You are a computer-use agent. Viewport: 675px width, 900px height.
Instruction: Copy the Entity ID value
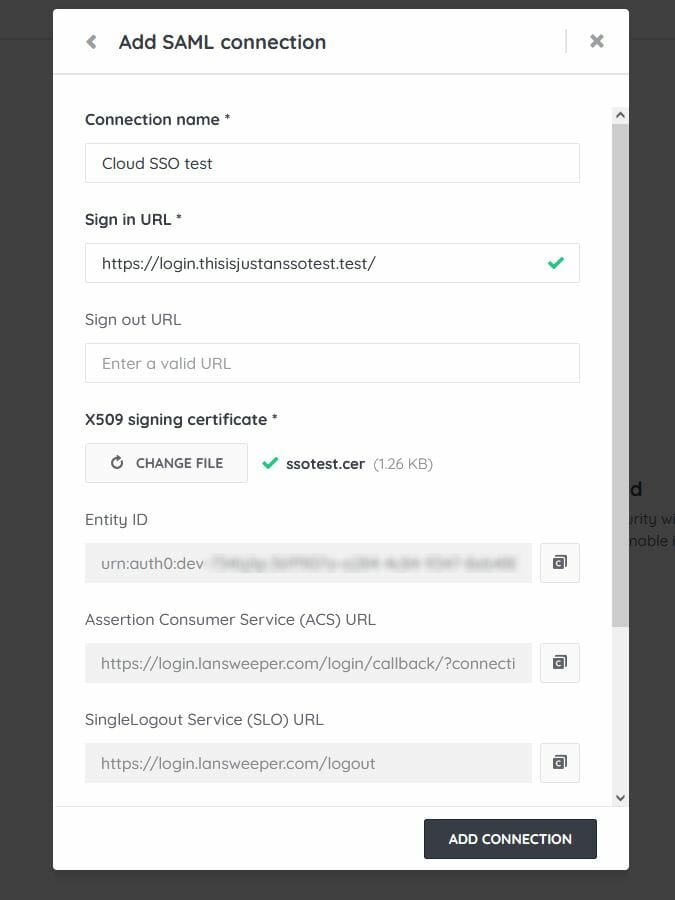pos(560,563)
